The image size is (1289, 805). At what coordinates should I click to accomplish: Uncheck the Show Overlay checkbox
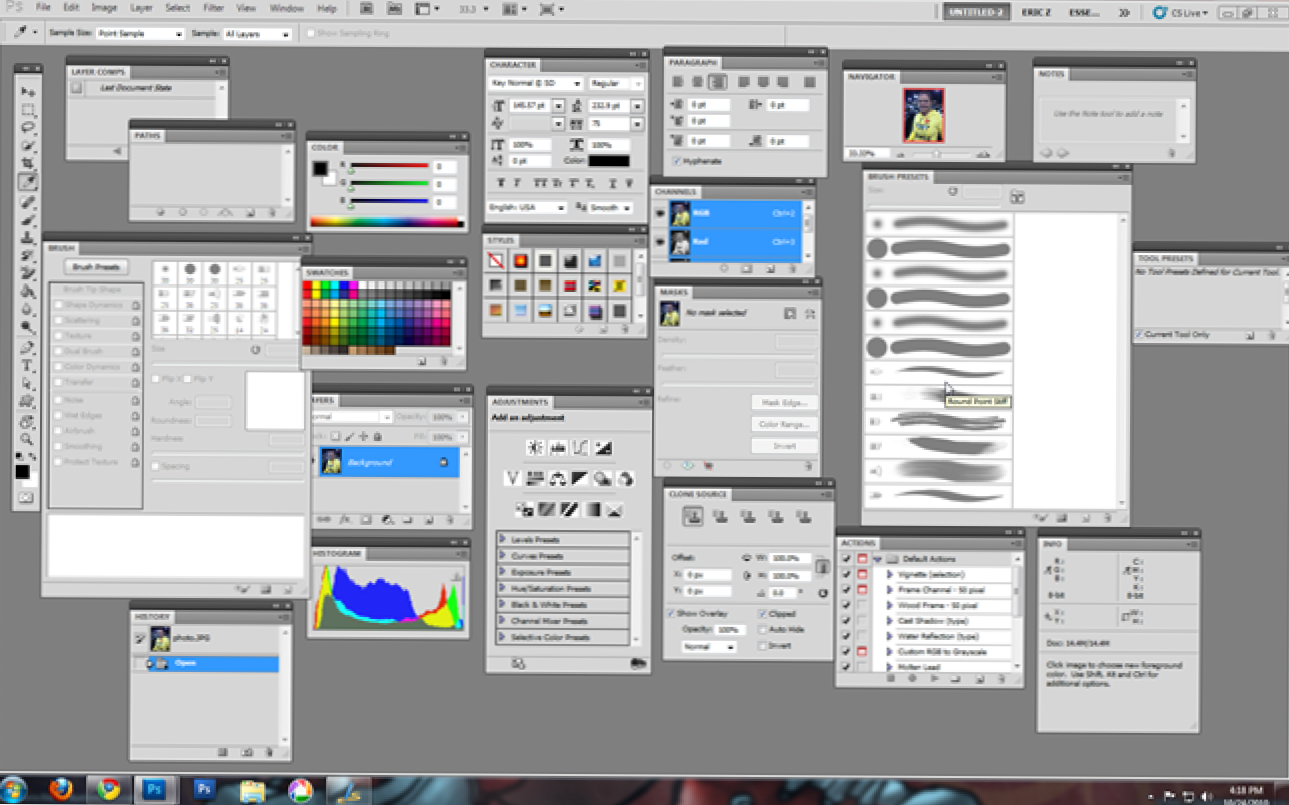pos(671,614)
